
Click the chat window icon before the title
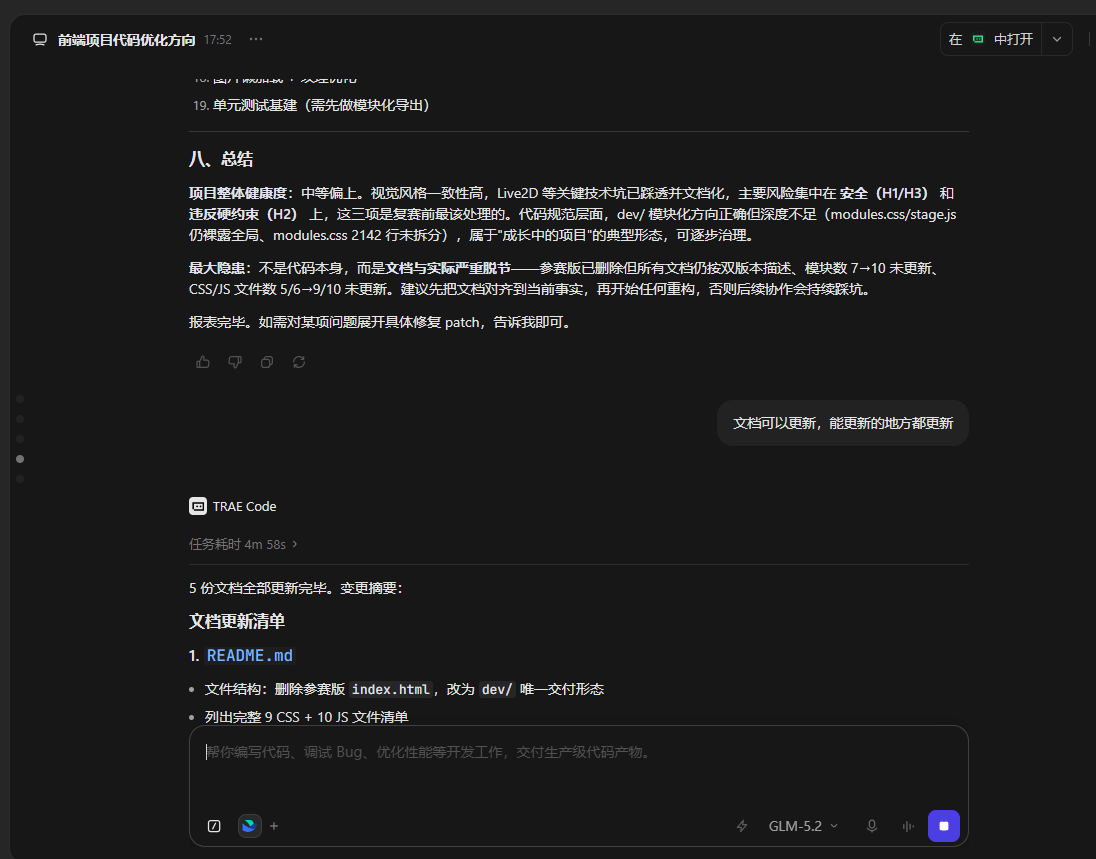pos(40,40)
